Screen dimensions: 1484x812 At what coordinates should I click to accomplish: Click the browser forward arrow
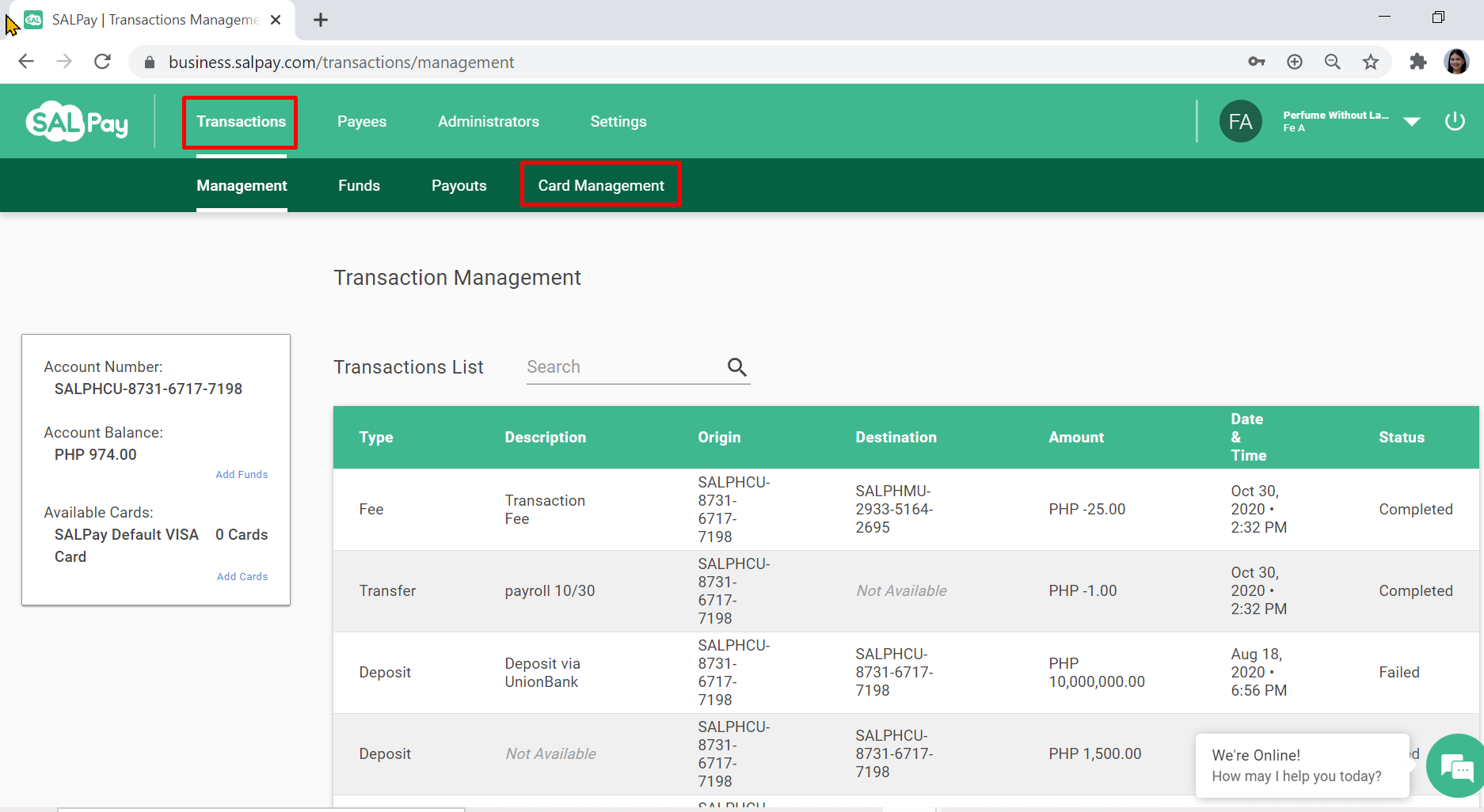pos(64,62)
